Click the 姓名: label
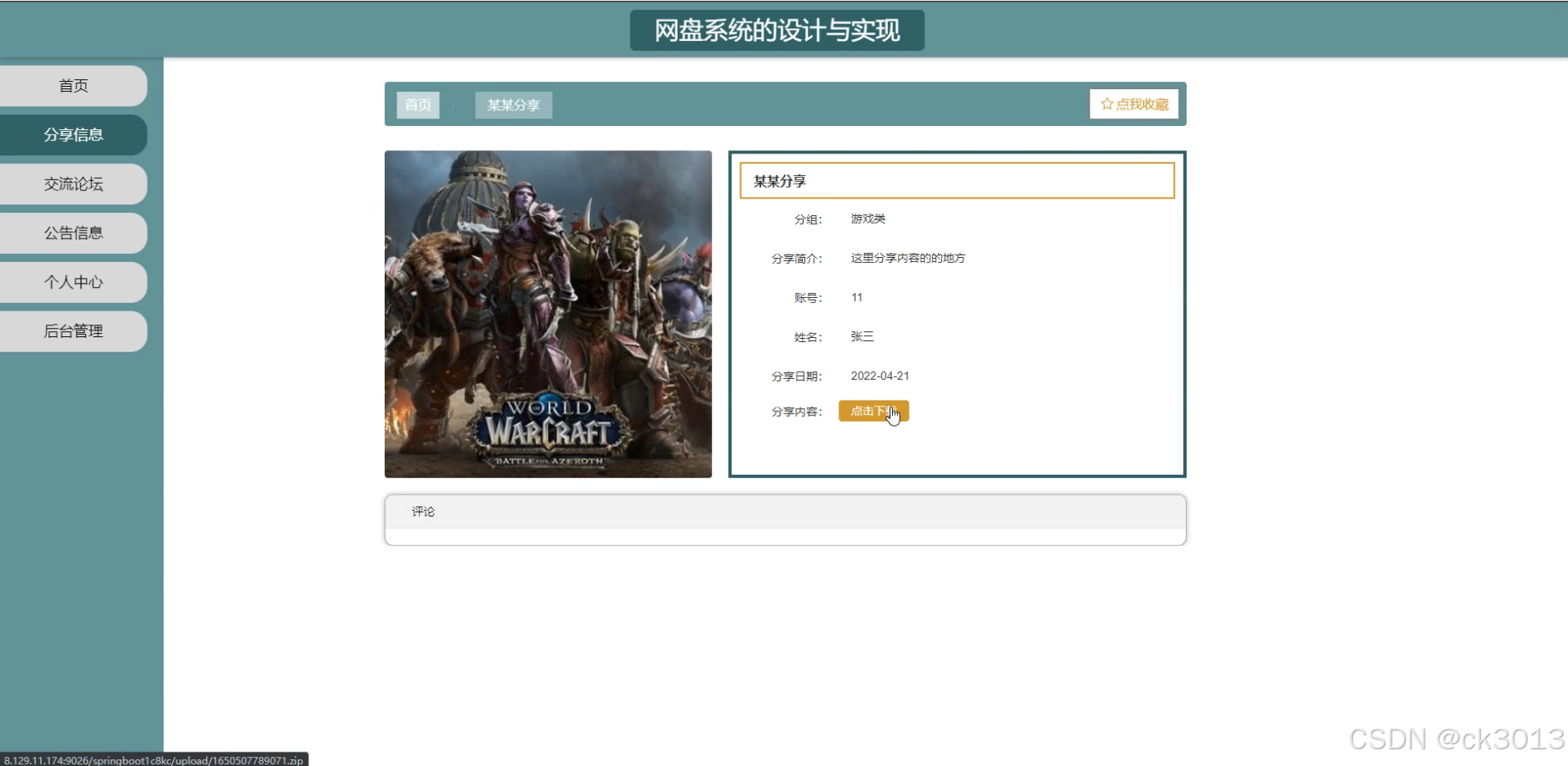 808,337
